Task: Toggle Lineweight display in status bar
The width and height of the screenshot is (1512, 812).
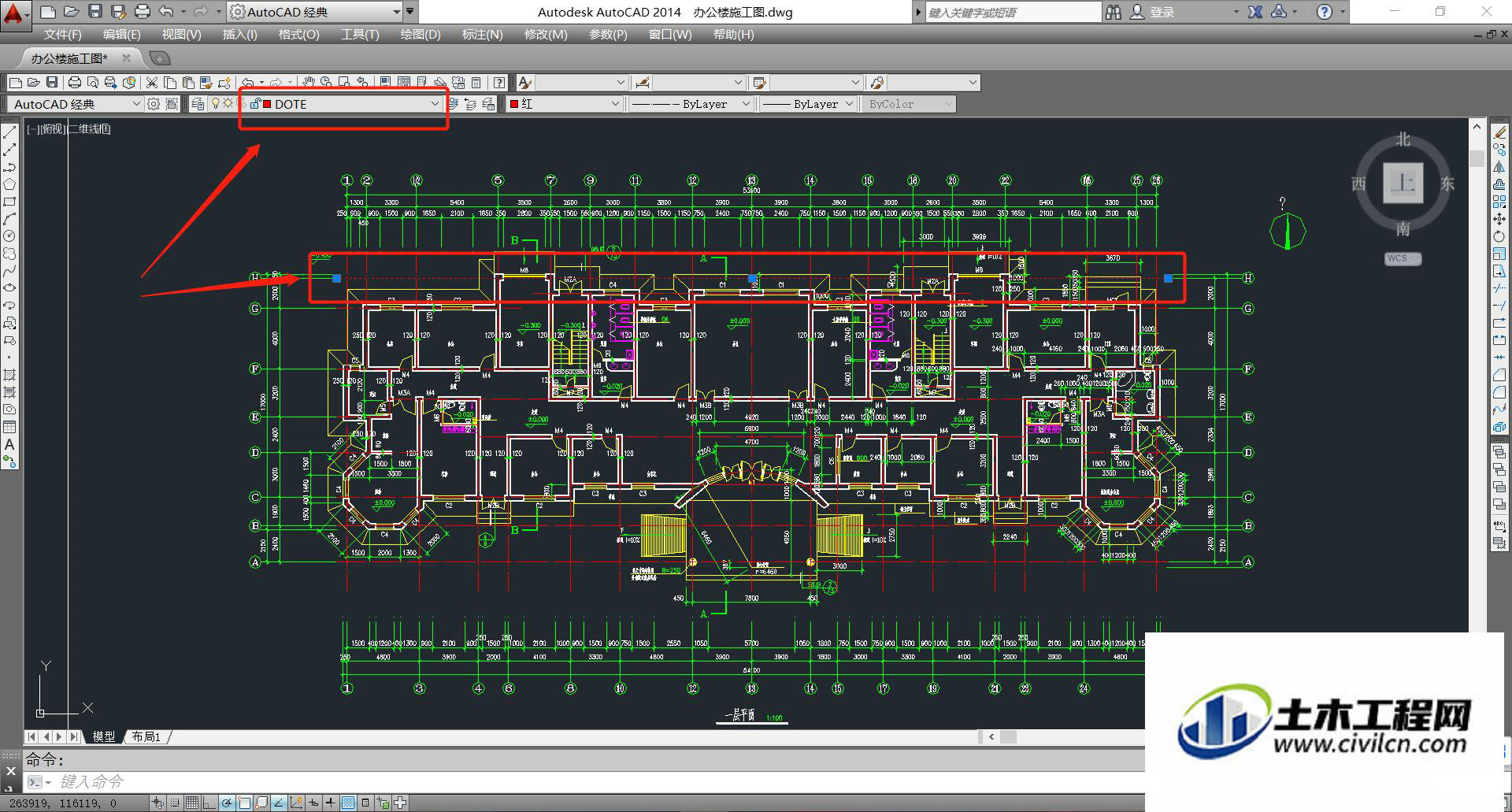Action: (331, 803)
